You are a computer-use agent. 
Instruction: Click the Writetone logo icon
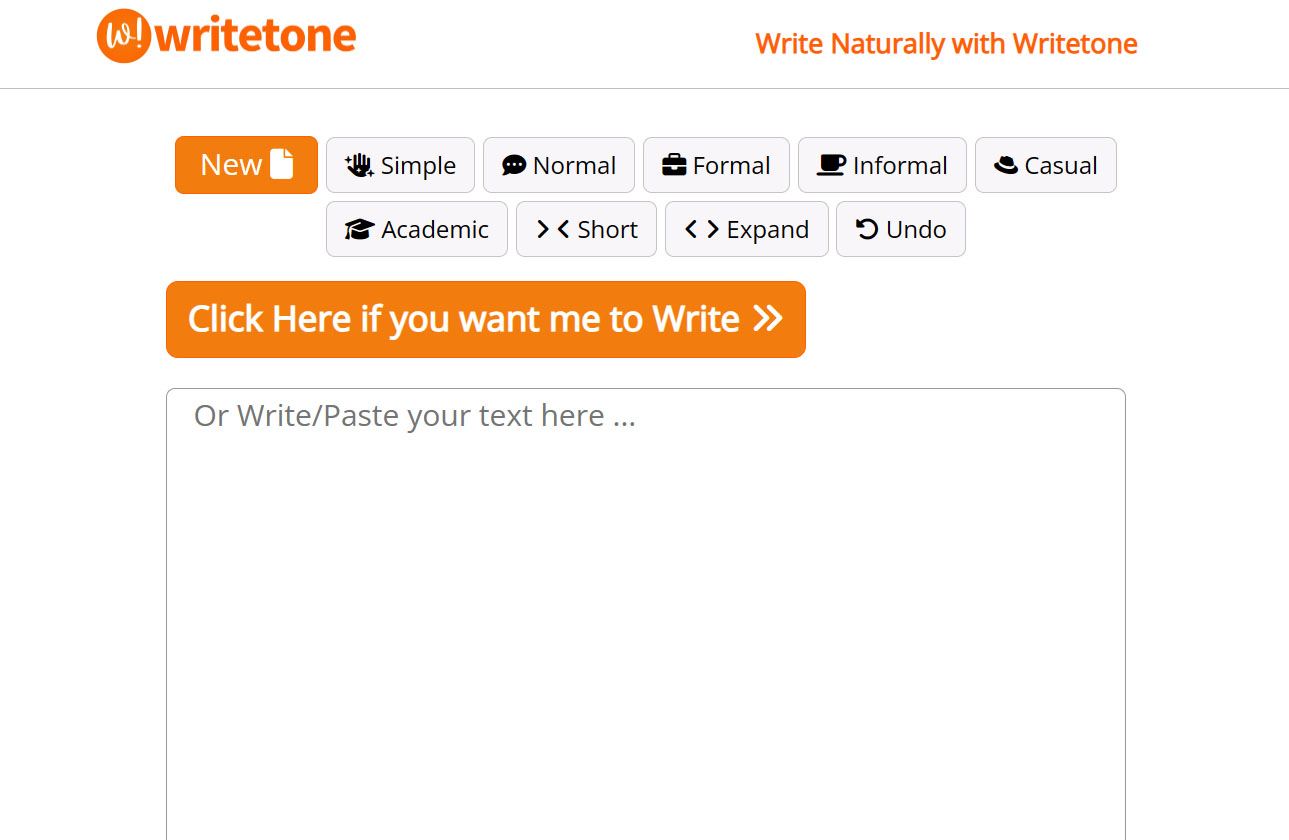[x=123, y=36]
